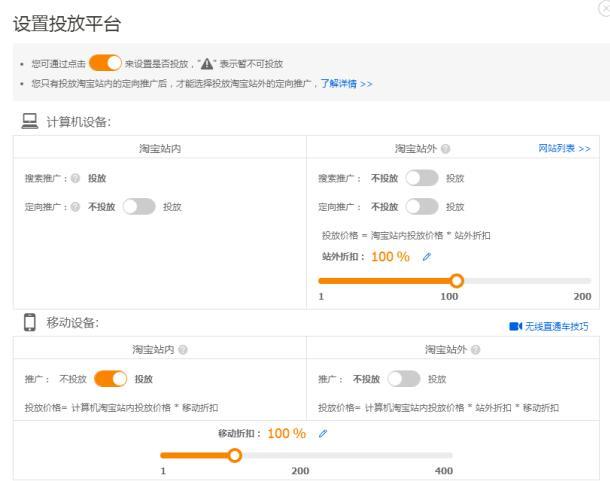The width and height of the screenshot is (610, 481).
Task: Close the 设置投放平台 dialog
Action: [603, 6]
